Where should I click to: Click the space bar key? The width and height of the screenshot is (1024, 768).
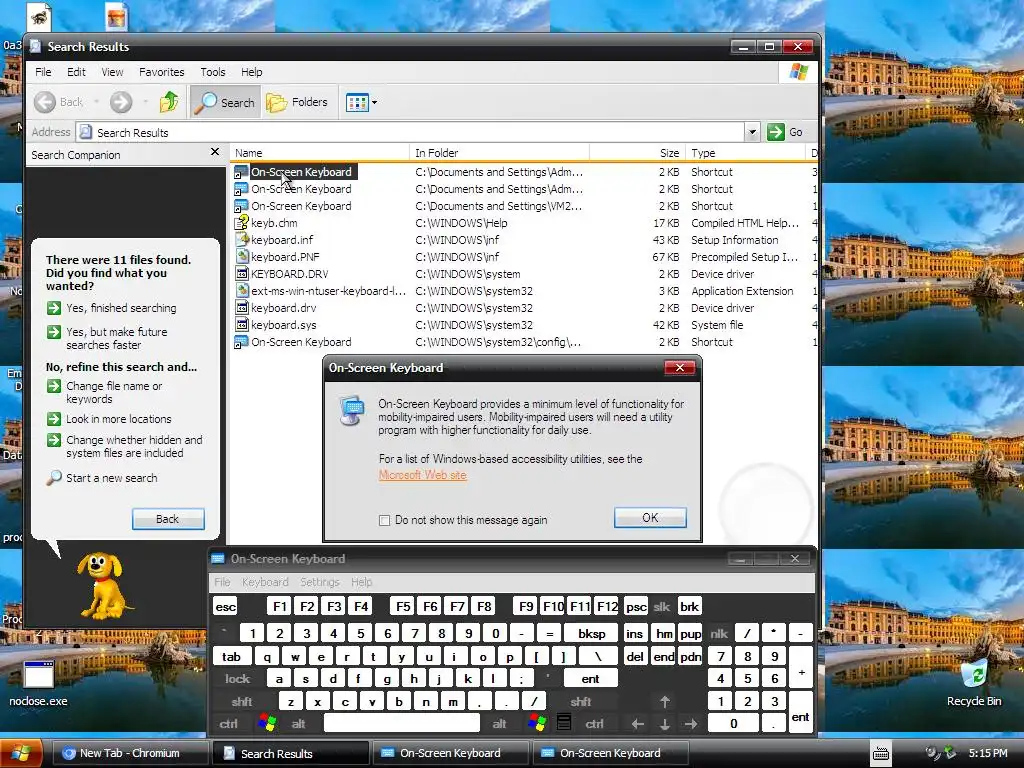pos(402,723)
